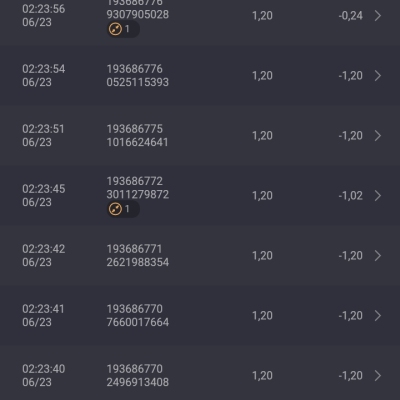The width and height of the screenshot is (400, 400).
Task: Expand details for the 02:23:56 entry
Action: 378,16
